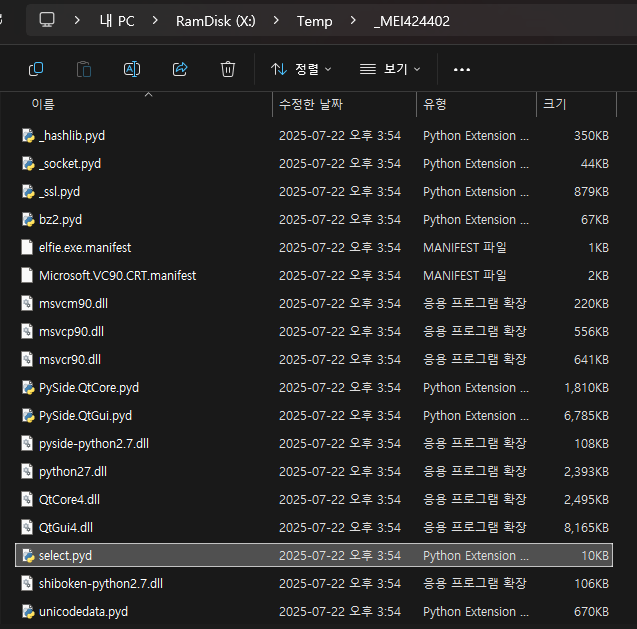The width and height of the screenshot is (637, 629).
Task: Sort by 유형 column header
Action: [435, 104]
